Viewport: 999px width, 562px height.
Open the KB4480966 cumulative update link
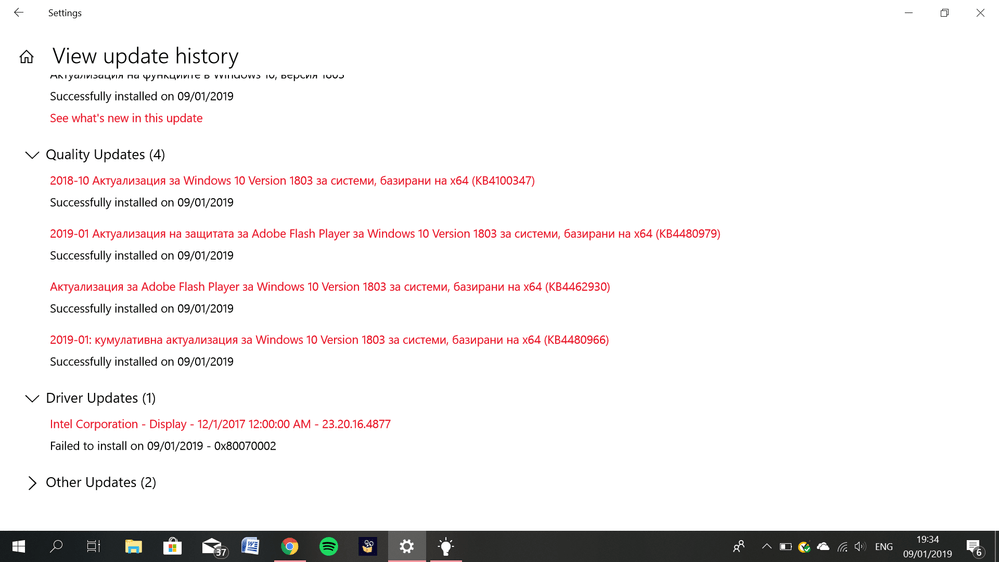[329, 340]
